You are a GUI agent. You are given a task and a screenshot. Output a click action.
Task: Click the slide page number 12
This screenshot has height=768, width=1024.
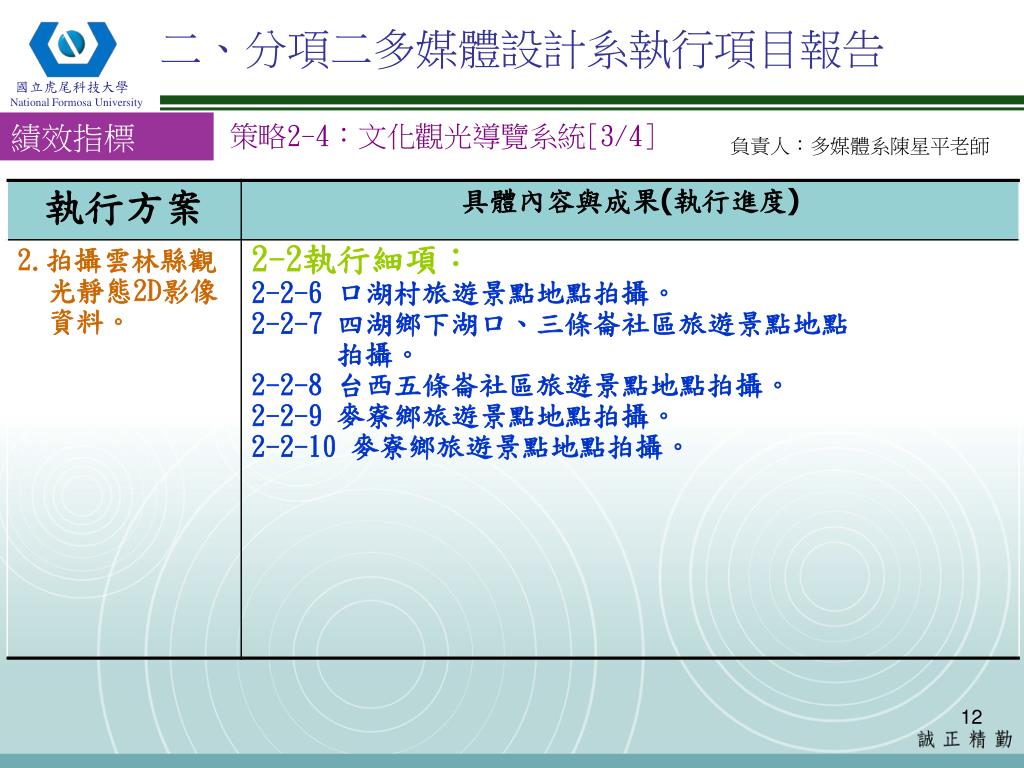tap(972, 717)
